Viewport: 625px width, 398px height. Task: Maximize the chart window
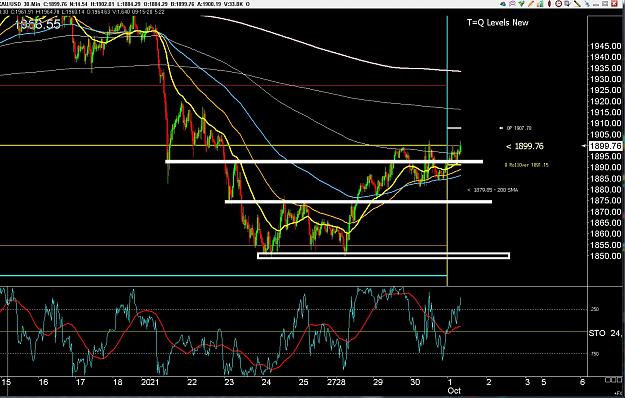tap(605, 4)
